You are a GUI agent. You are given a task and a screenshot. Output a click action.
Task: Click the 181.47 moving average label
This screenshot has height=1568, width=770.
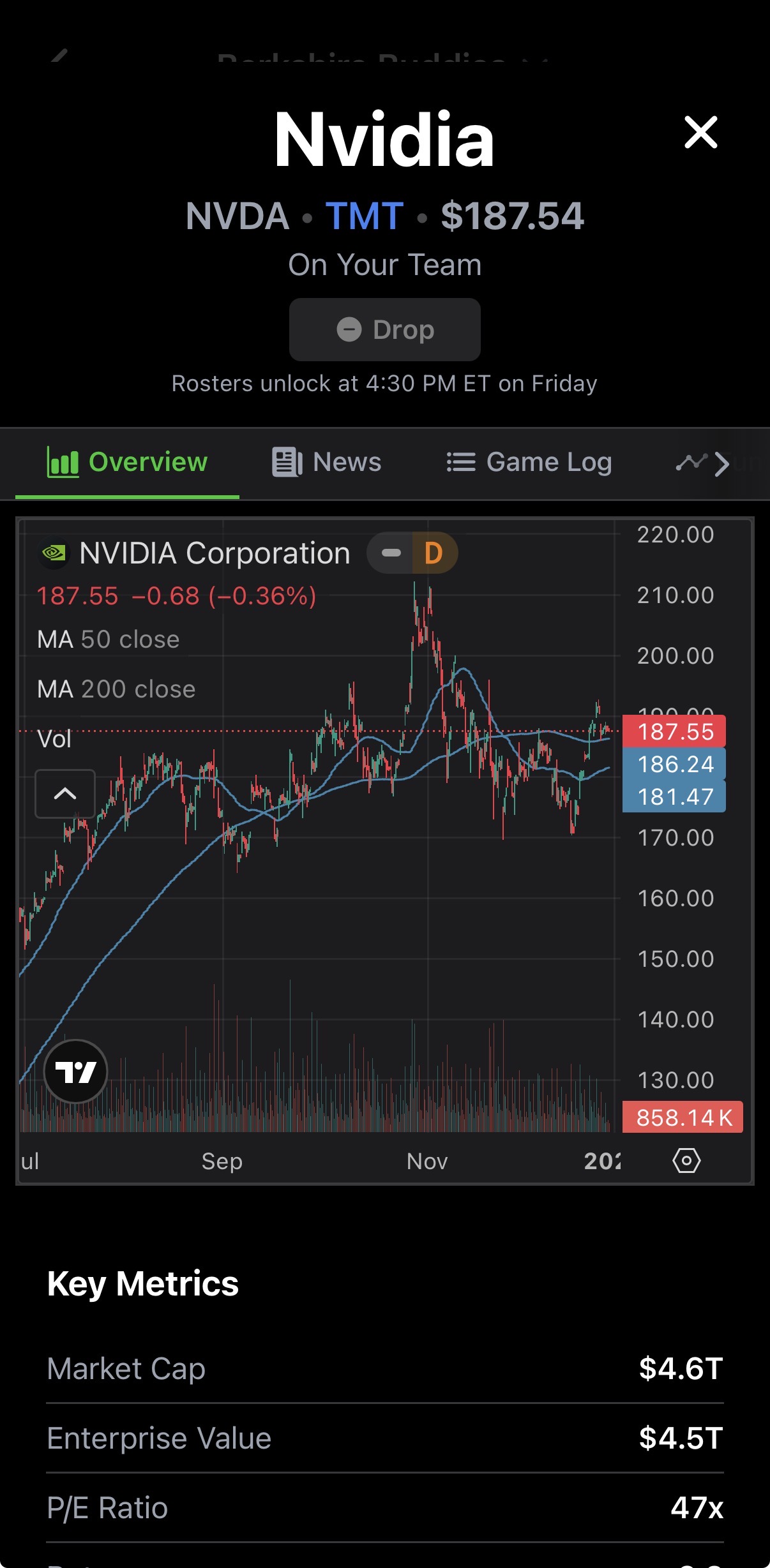(674, 796)
